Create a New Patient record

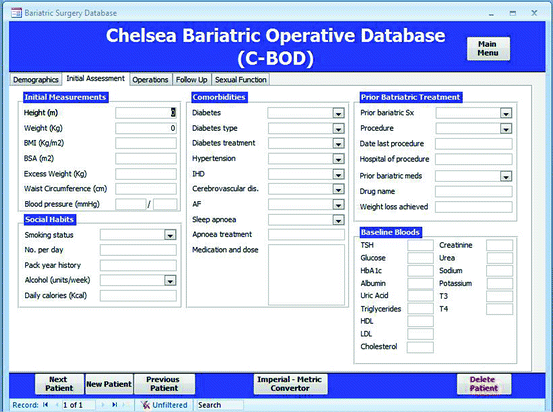[x=109, y=384]
